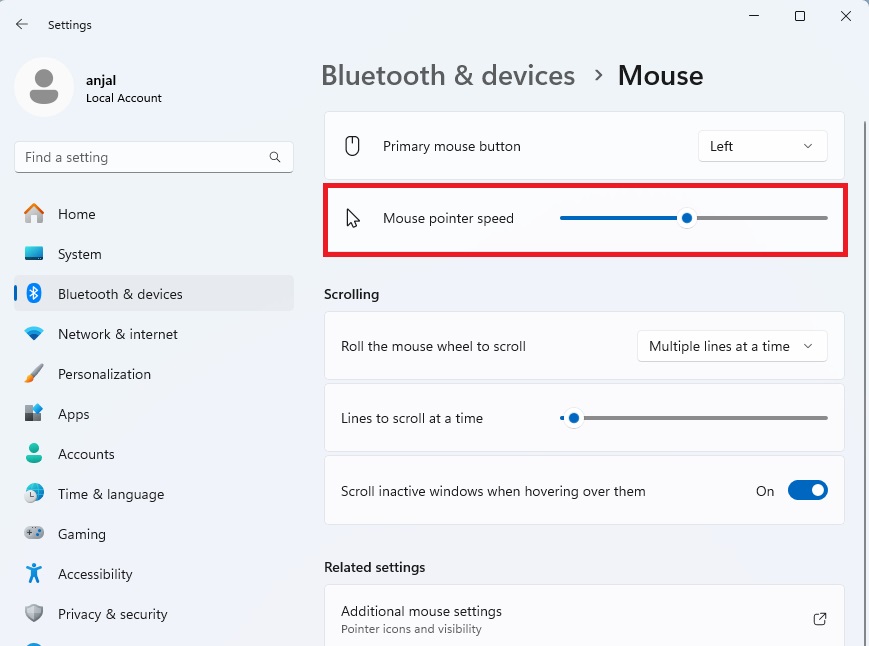The width and height of the screenshot is (869, 646).
Task: Click the Settings window title text
Action: (70, 25)
